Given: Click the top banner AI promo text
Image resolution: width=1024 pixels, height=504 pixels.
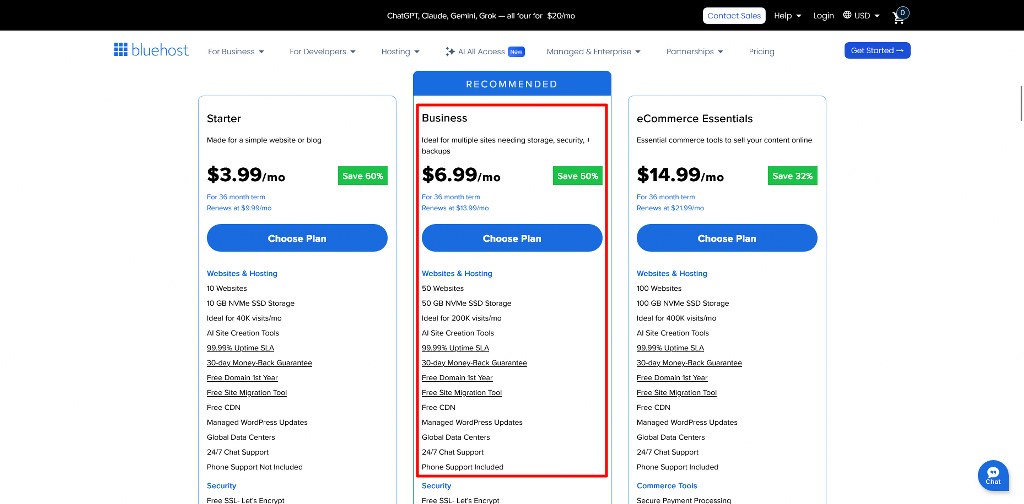Looking at the screenshot, I should 481,16.
